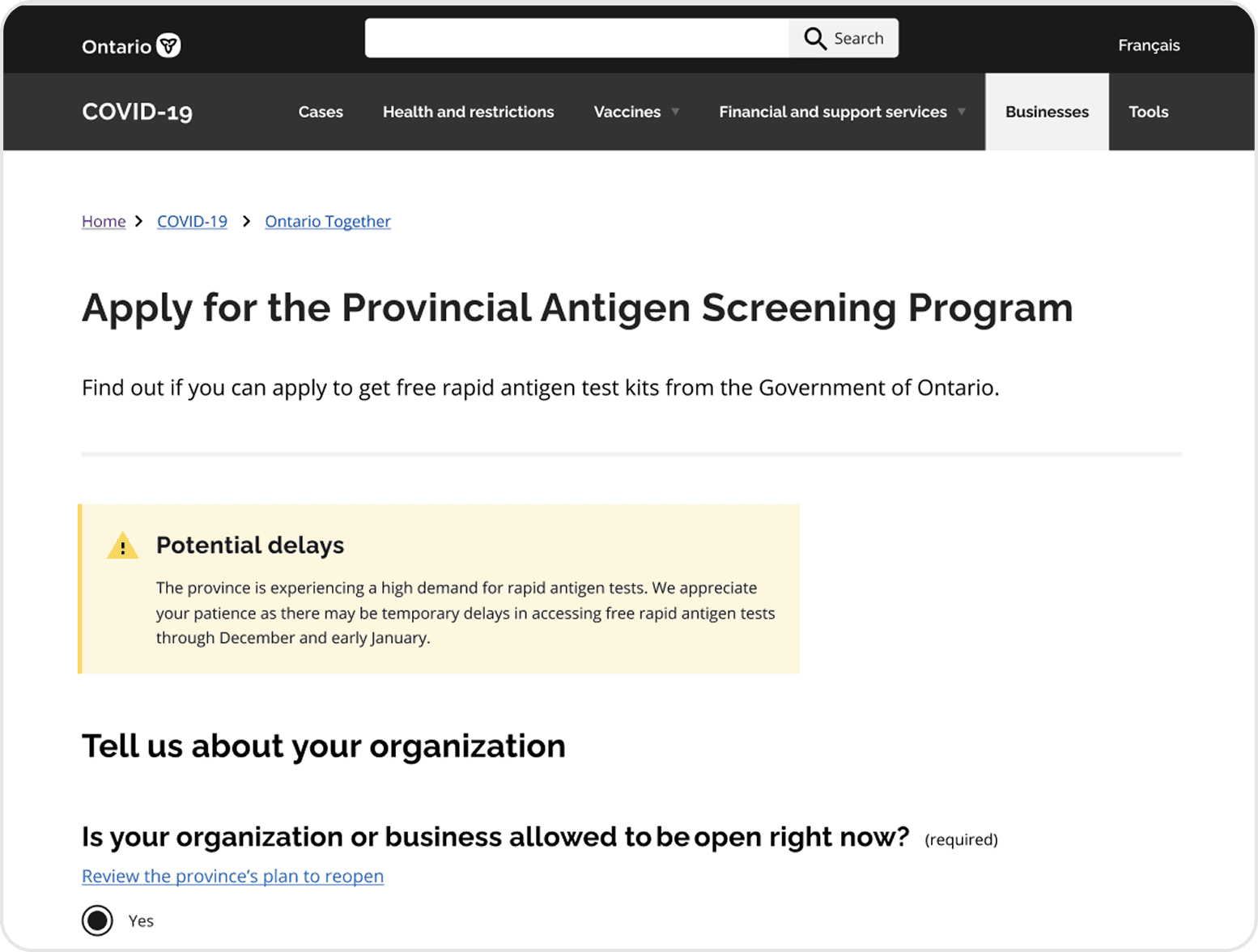Select the Businesses tab
The image size is (1258, 952).
click(1047, 112)
